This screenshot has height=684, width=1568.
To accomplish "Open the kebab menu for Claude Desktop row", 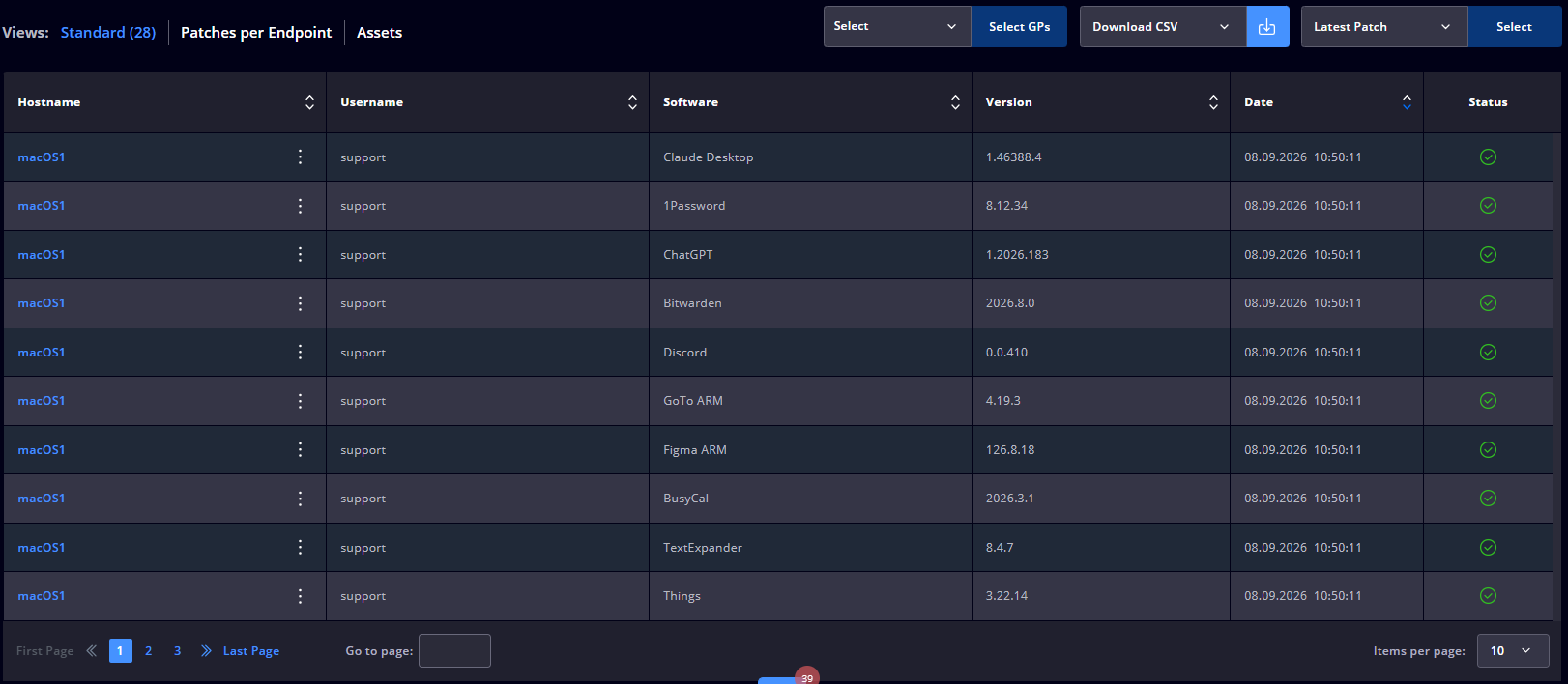I will pos(300,157).
